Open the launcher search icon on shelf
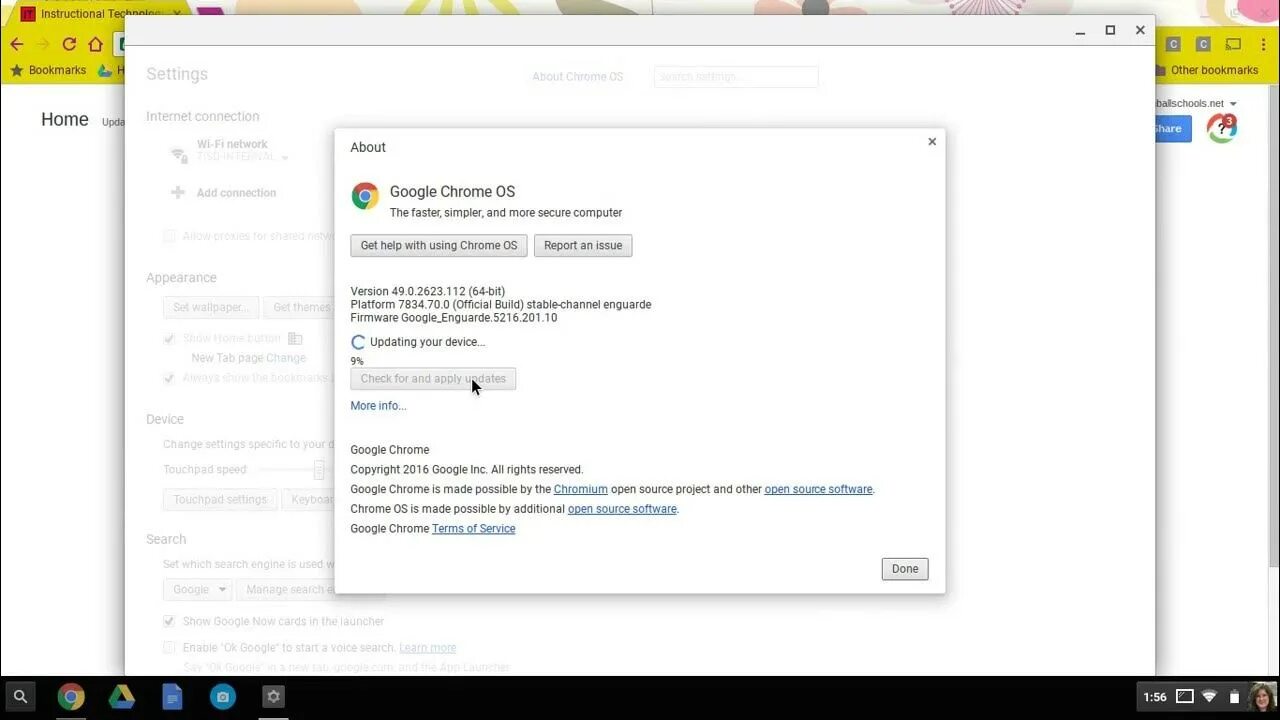Screen dimensions: 1280x720 [20, 696]
